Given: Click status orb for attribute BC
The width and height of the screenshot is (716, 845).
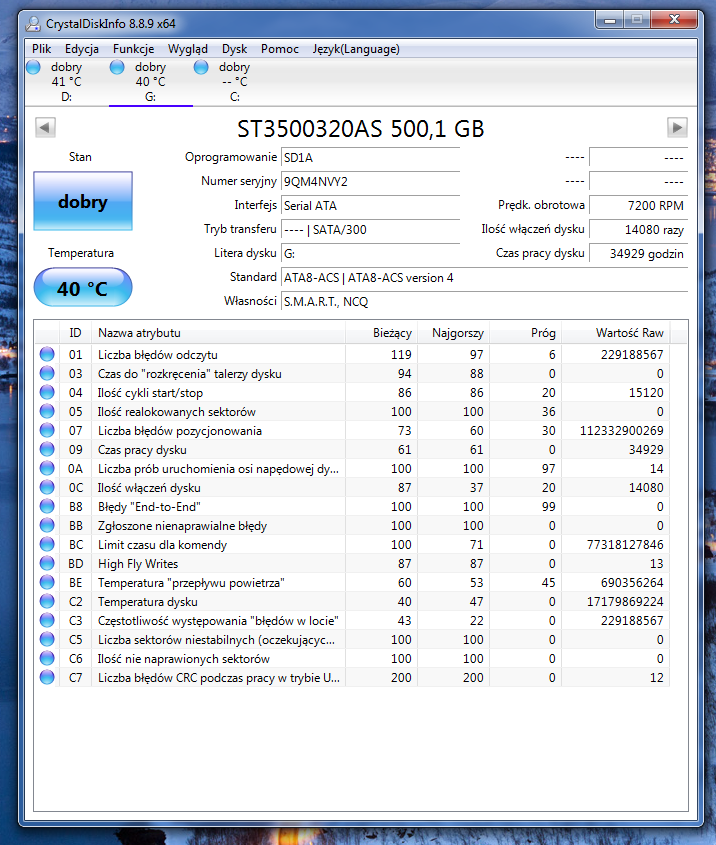Looking at the screenshot, I should tap(47, 544).
